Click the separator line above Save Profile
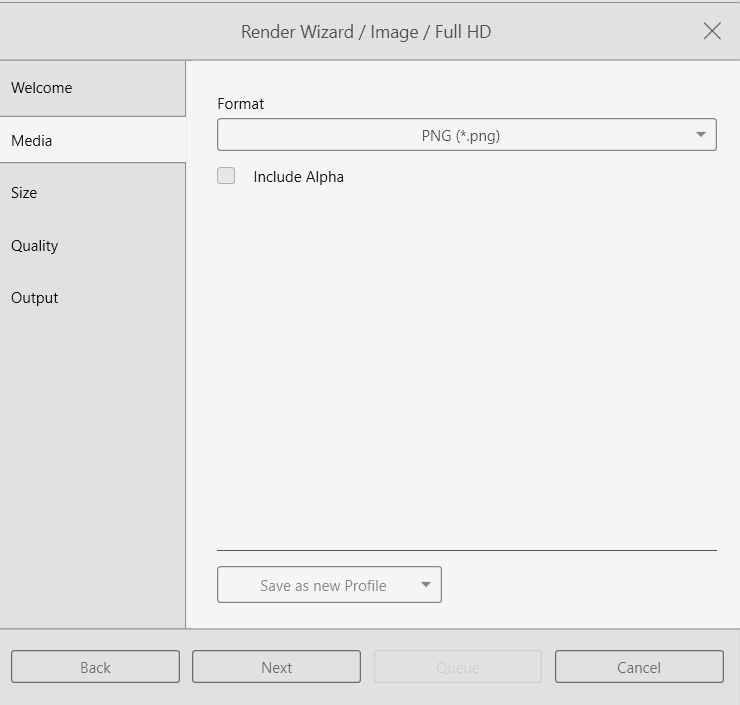740x705 pixels. pyautogui.click(x=466, y=550)
